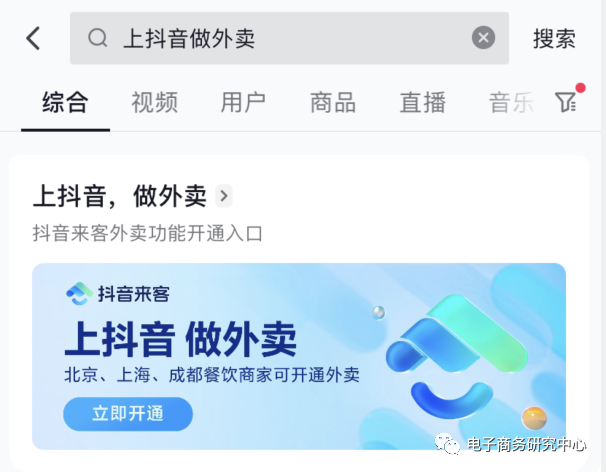The width and height of the screenshot is (606, 472).
Task: Tap 抖音来客外卖功能开通入口 subtitle
Action: (148, 233)
